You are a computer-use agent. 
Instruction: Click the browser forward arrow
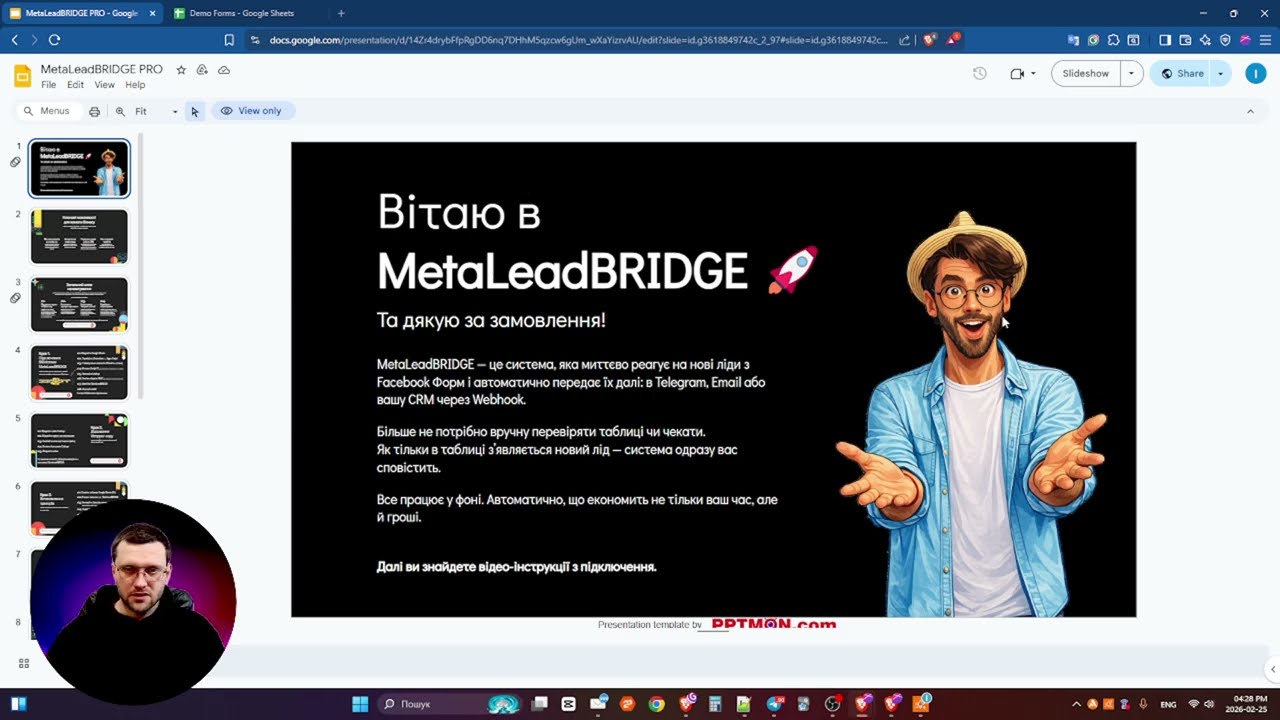coord(34,40)
